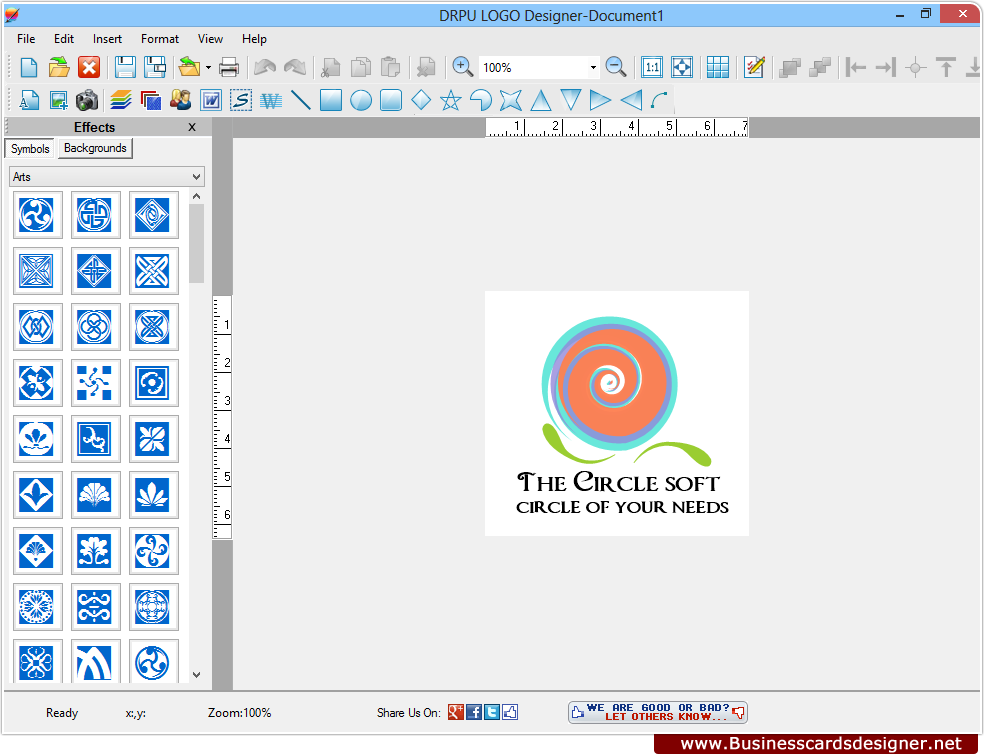
Task: Select the Rectangle shape tool
Action: click(x=331, y=100)
